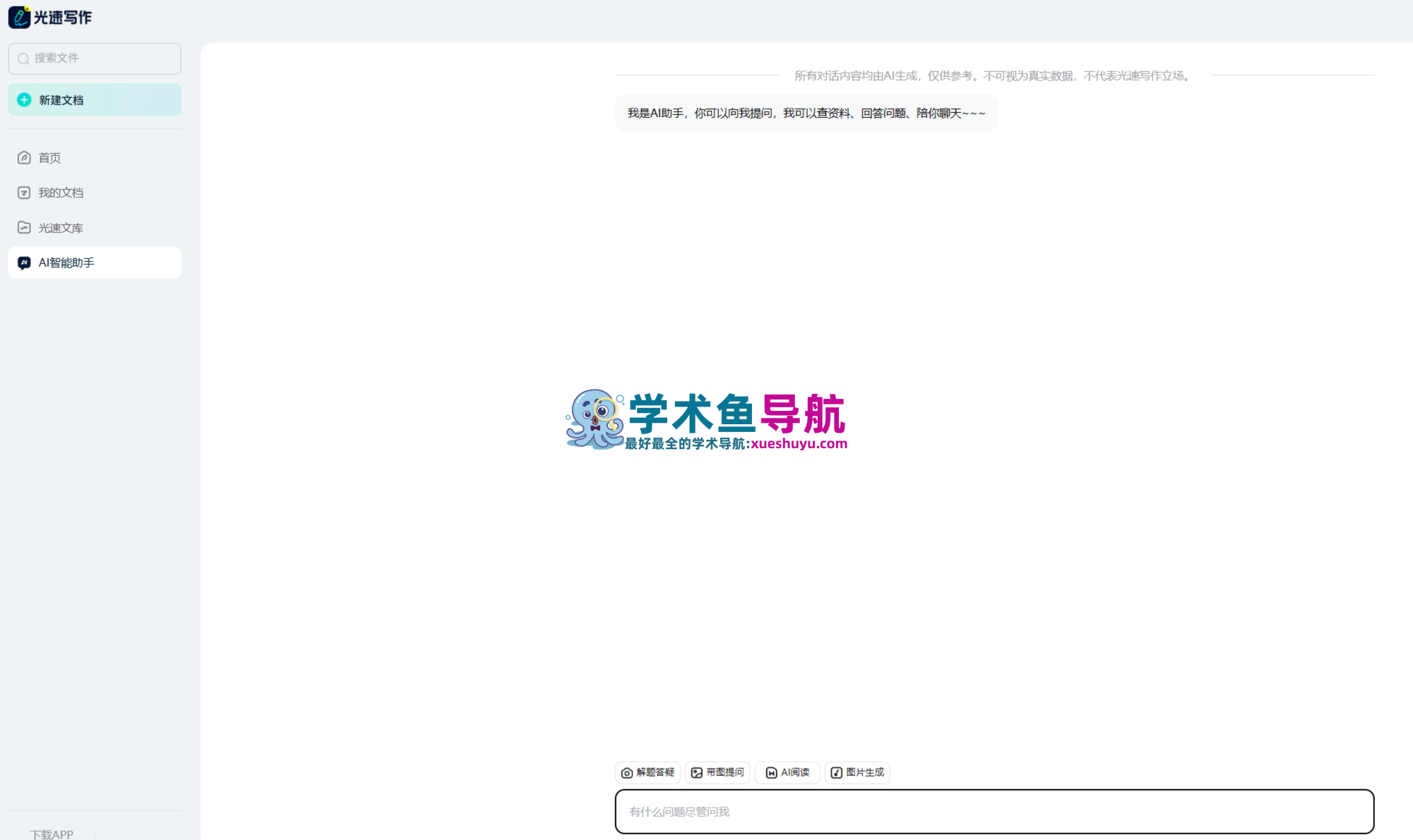Click the AI智能助手 chat icon
This screenshot has height=840, width=1413.
24,263
